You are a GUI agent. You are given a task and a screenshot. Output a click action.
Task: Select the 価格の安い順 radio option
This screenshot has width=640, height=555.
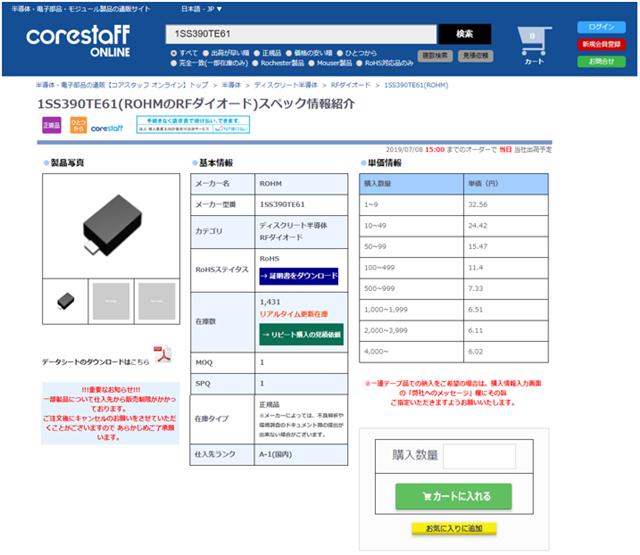[x=289, y=53]
